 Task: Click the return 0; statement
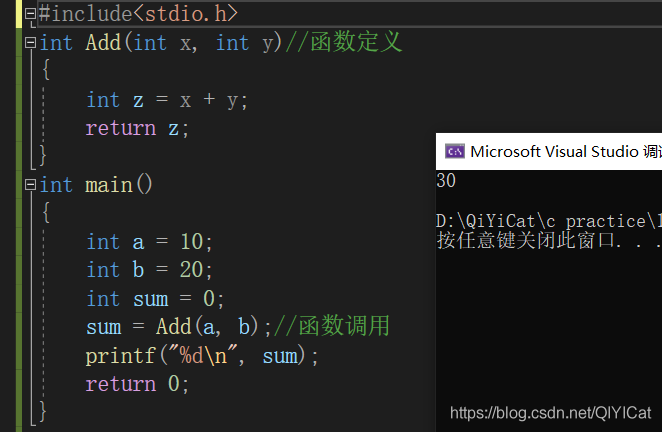click(x=137, y=384)
